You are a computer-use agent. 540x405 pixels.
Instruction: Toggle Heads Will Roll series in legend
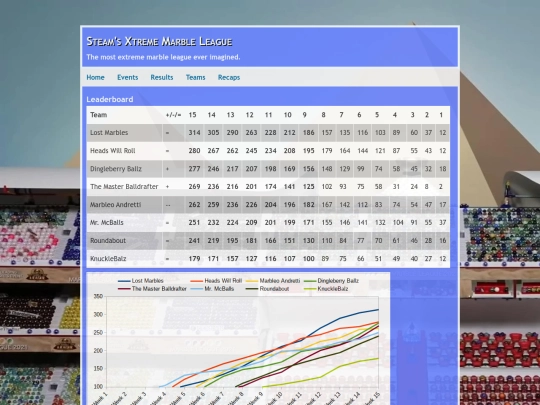215,281
